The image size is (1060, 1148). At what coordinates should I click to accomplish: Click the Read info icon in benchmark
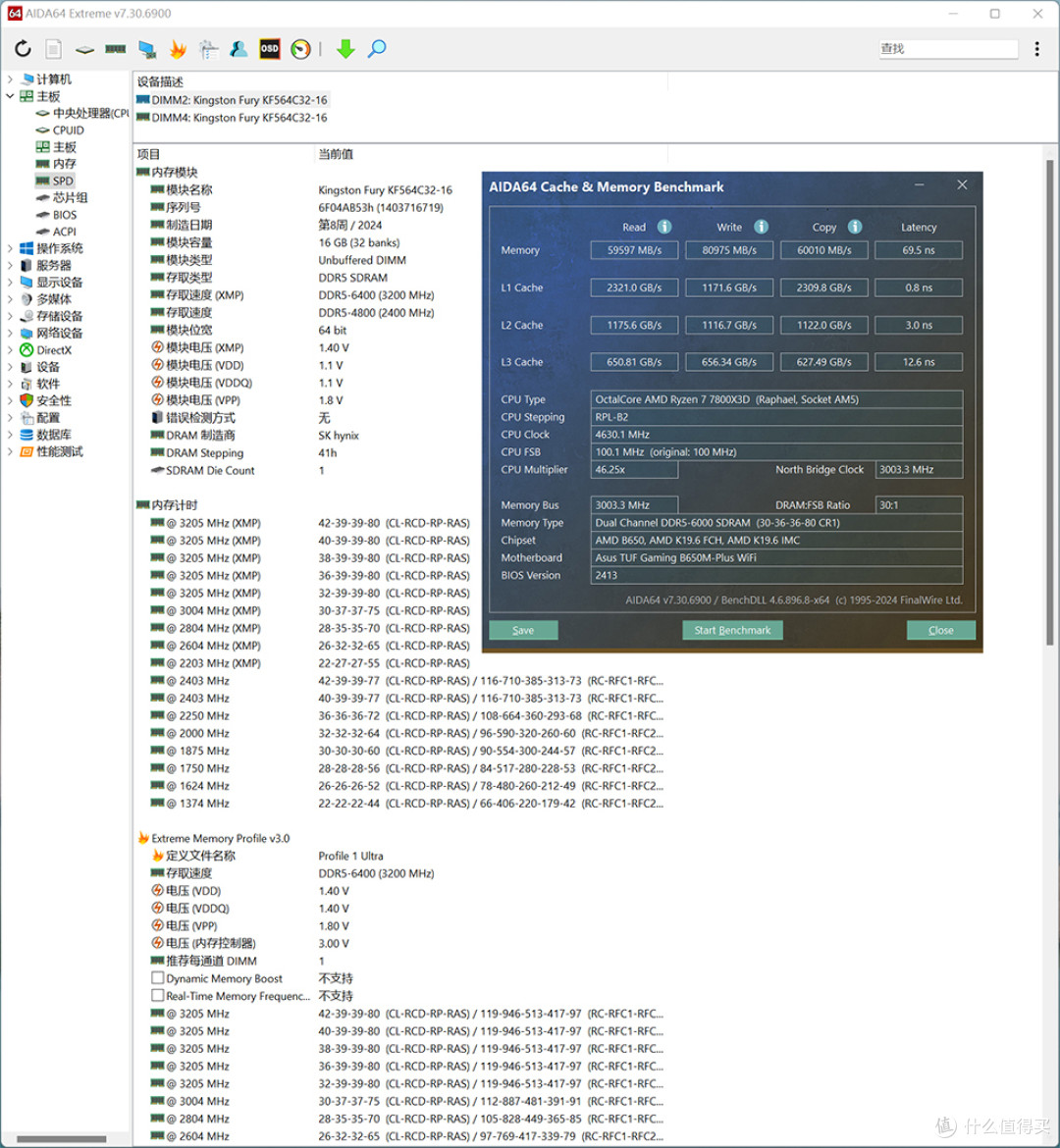[x=664, y=227]
